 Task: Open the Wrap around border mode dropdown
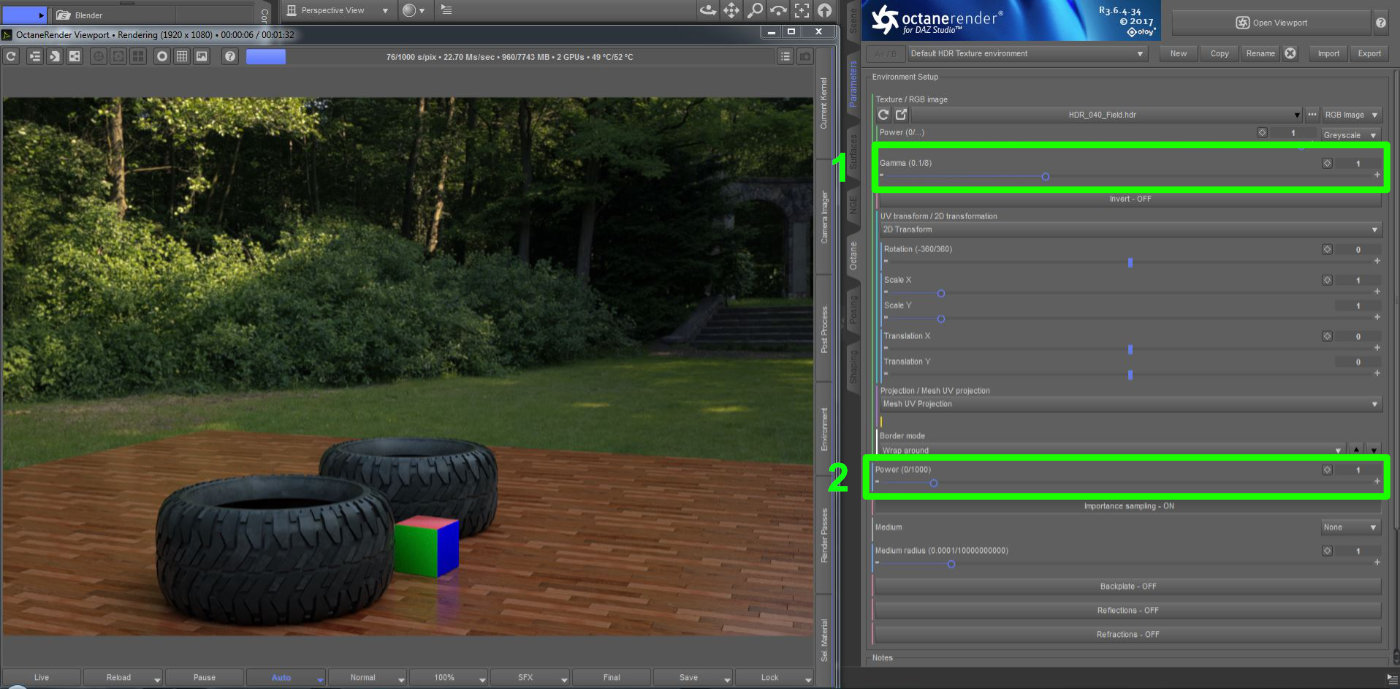pos(1112,450)
